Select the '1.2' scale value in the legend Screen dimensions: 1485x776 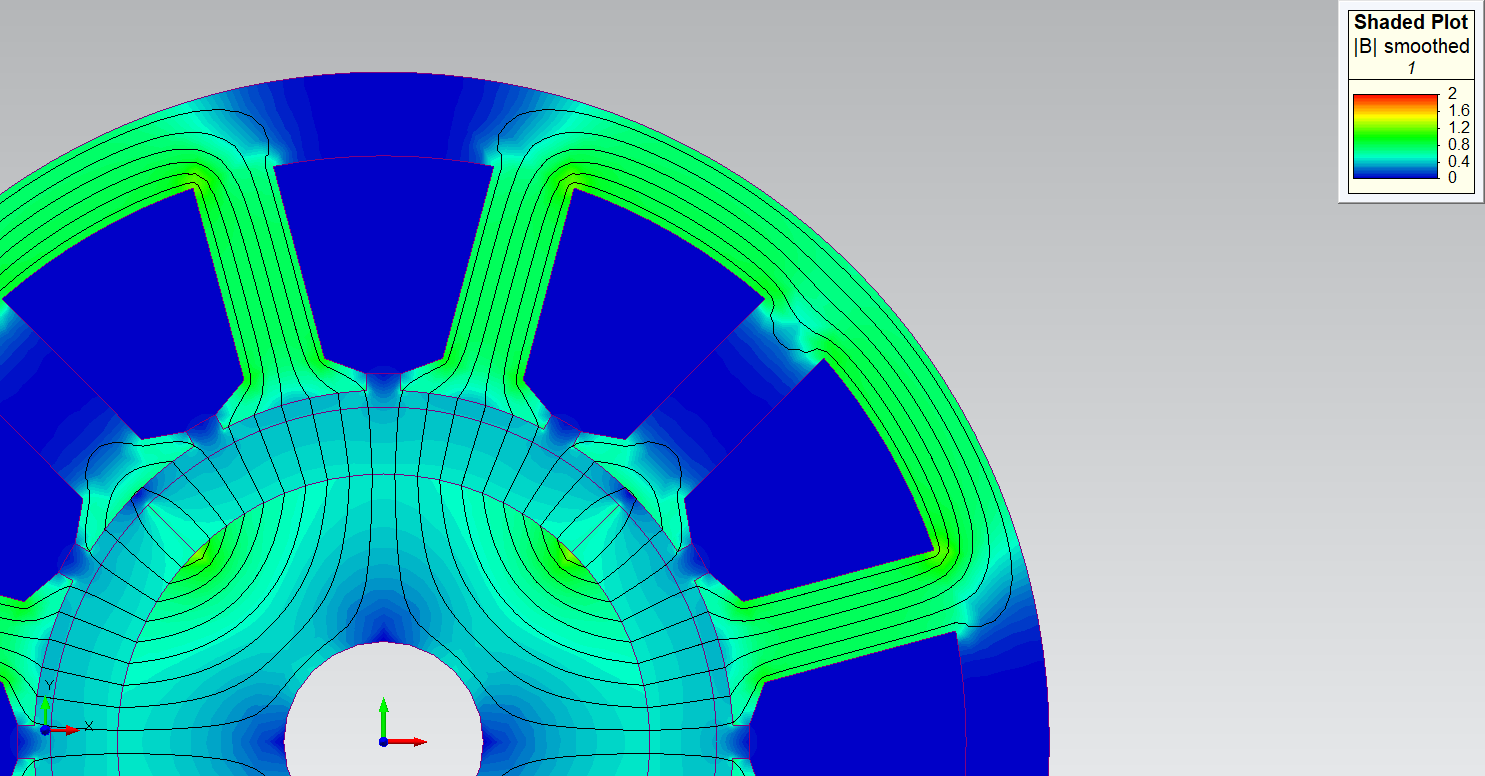tap(1458, 127)
